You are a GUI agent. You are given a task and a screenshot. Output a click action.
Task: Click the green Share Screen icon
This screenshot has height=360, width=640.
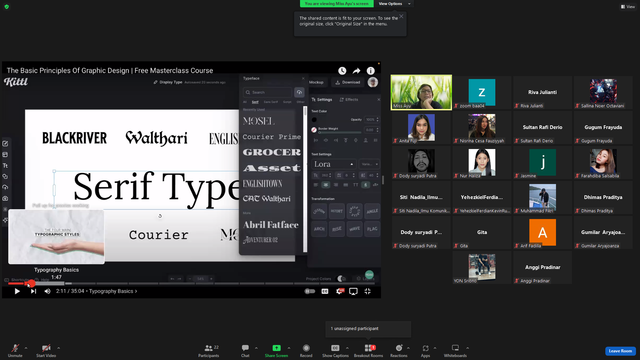click(x=276, y=348)
